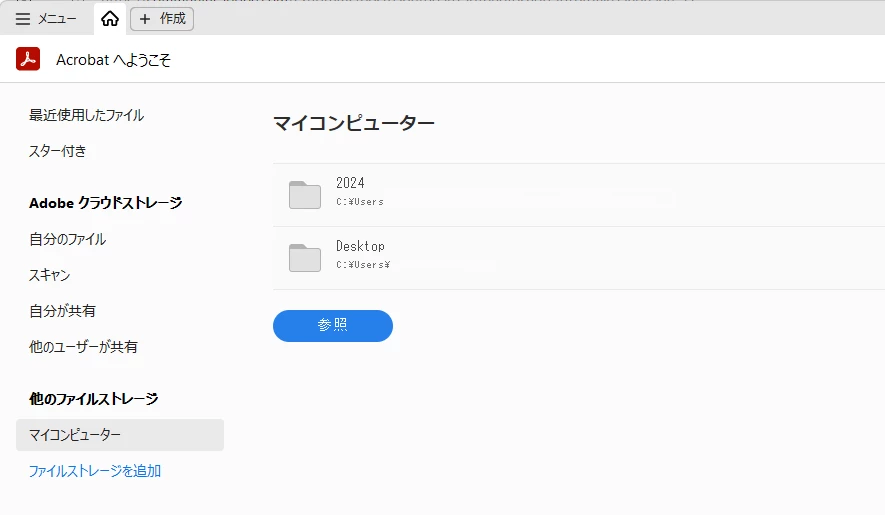
Task: Open the Desktop folder name
Action: pos(360,246)
